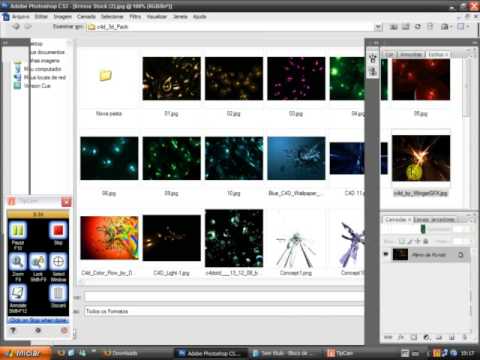Viewport: 480px width, 360px height.
Task: Open the Arquivo menu
Action: pos(21,16)
